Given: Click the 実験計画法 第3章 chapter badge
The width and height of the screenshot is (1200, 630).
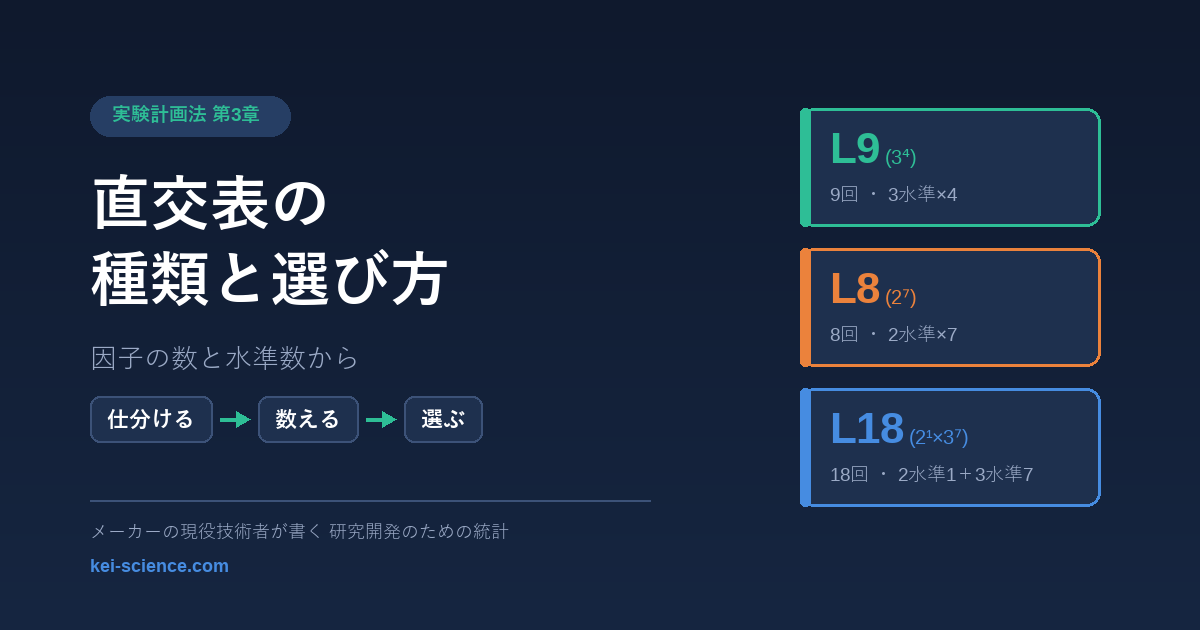Looking at the screenshot, I should point(190,116).
